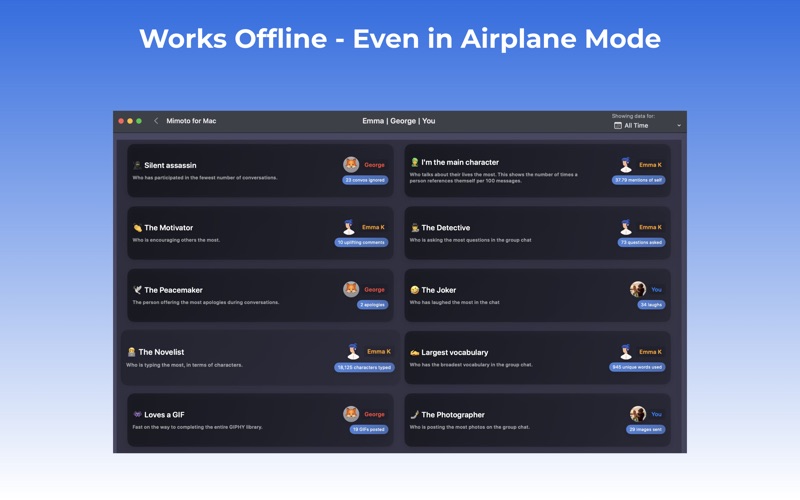Click the You name in The Joker card

click(x=656, y=289)
